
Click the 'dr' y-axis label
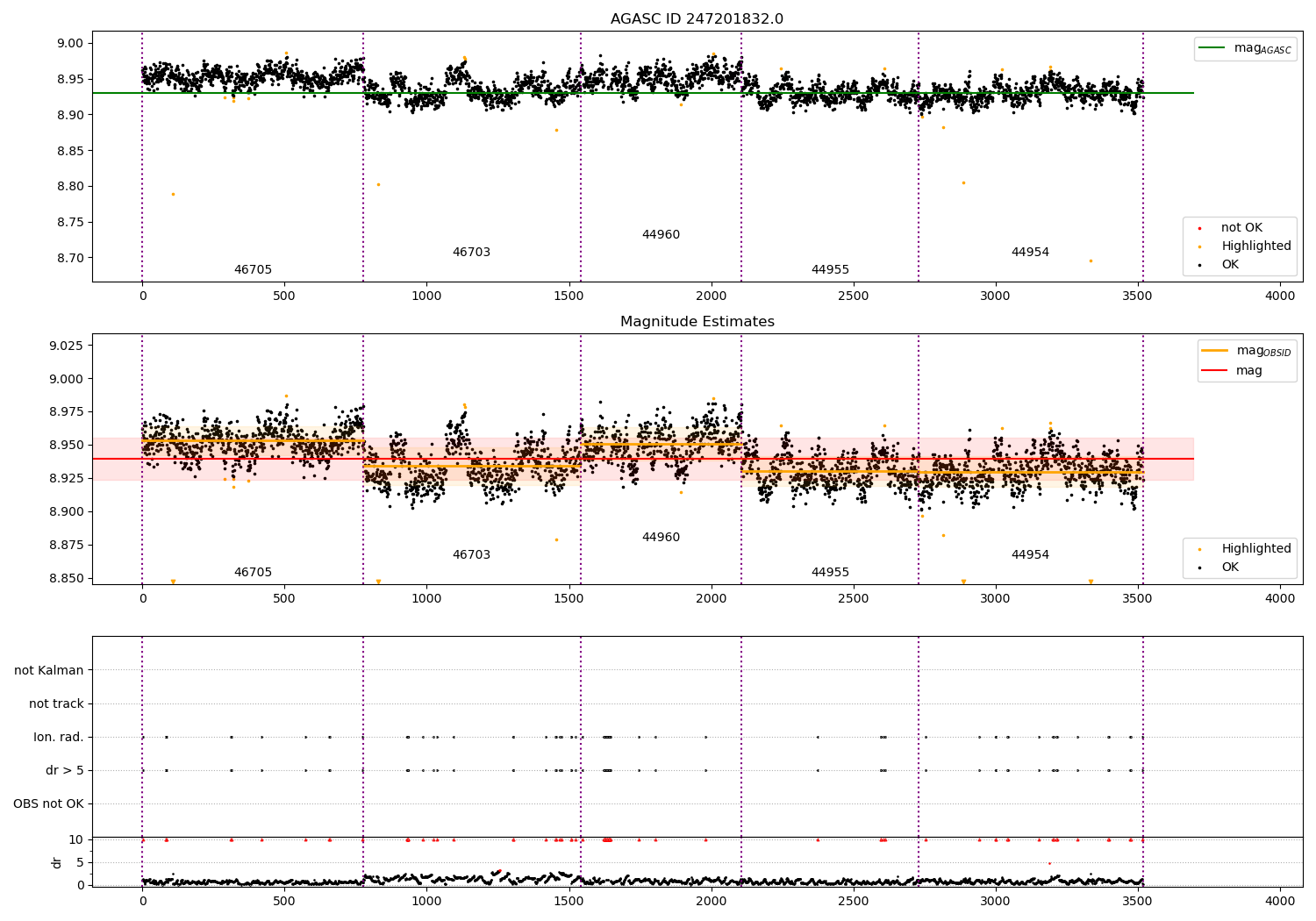coord(57,862)
